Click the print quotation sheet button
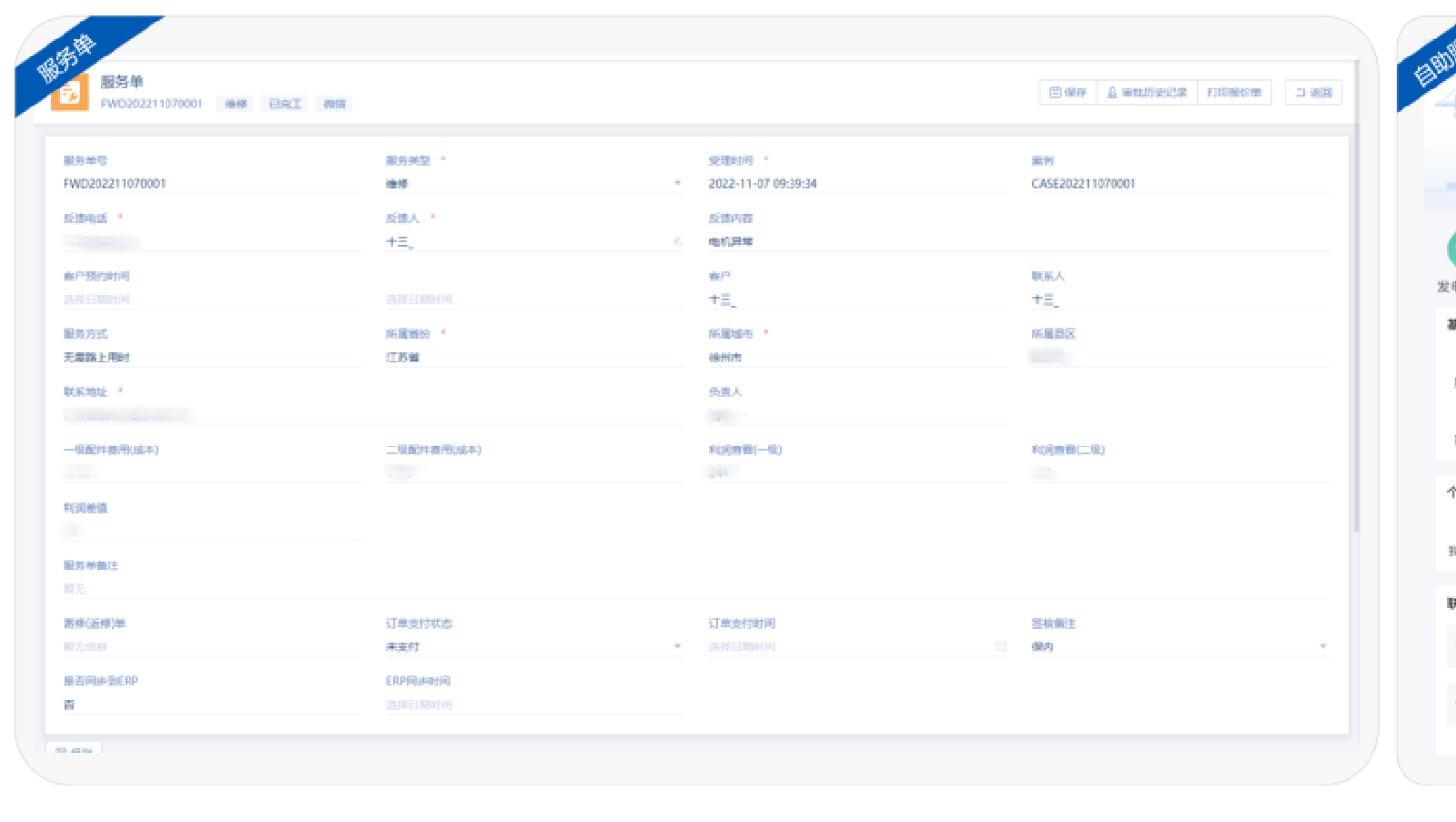The image size is (1456, 822). coord(1234,93)
